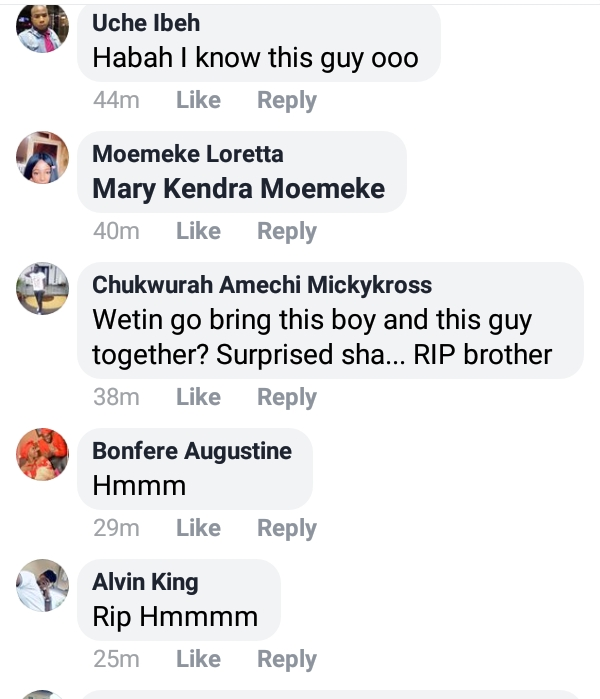Reply to Alvin King's comment
This screenshot has height=699, width=600.
(x=286, y=659)
